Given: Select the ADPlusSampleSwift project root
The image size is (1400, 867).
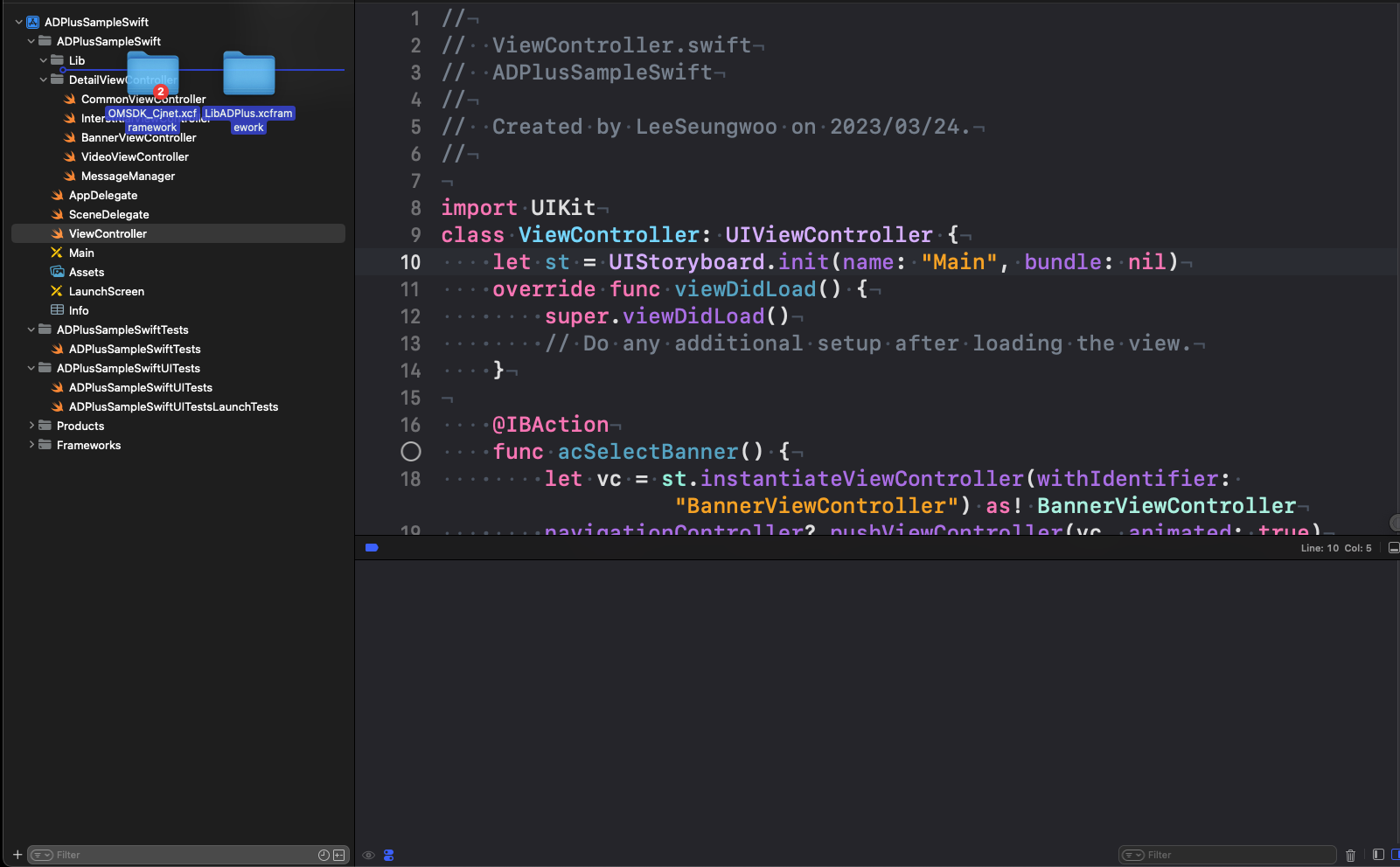Looking at the screenshot, I should pyautogui.click(x=96, y=22).
